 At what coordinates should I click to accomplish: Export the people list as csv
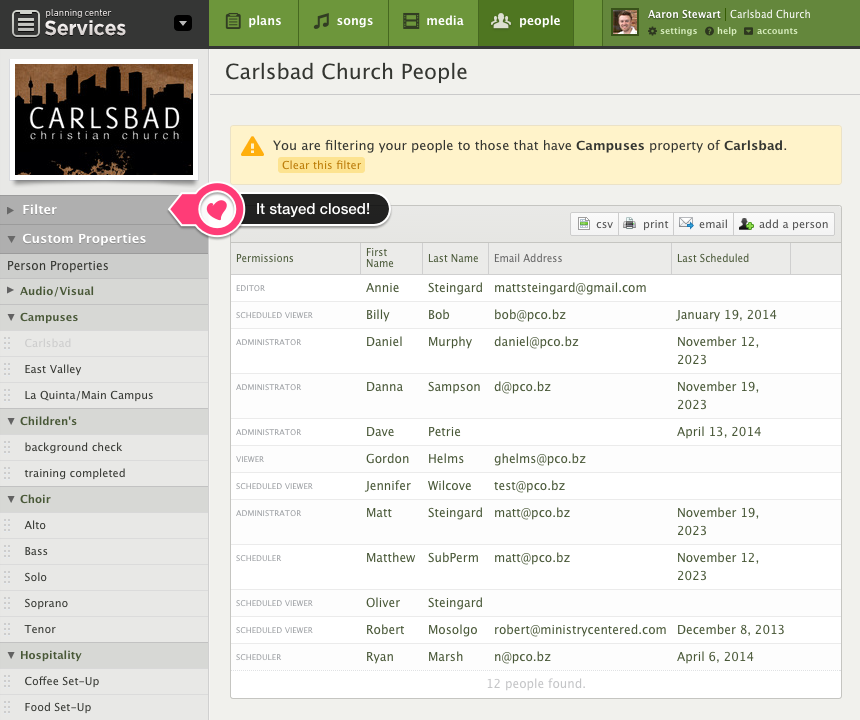(596, 224)
